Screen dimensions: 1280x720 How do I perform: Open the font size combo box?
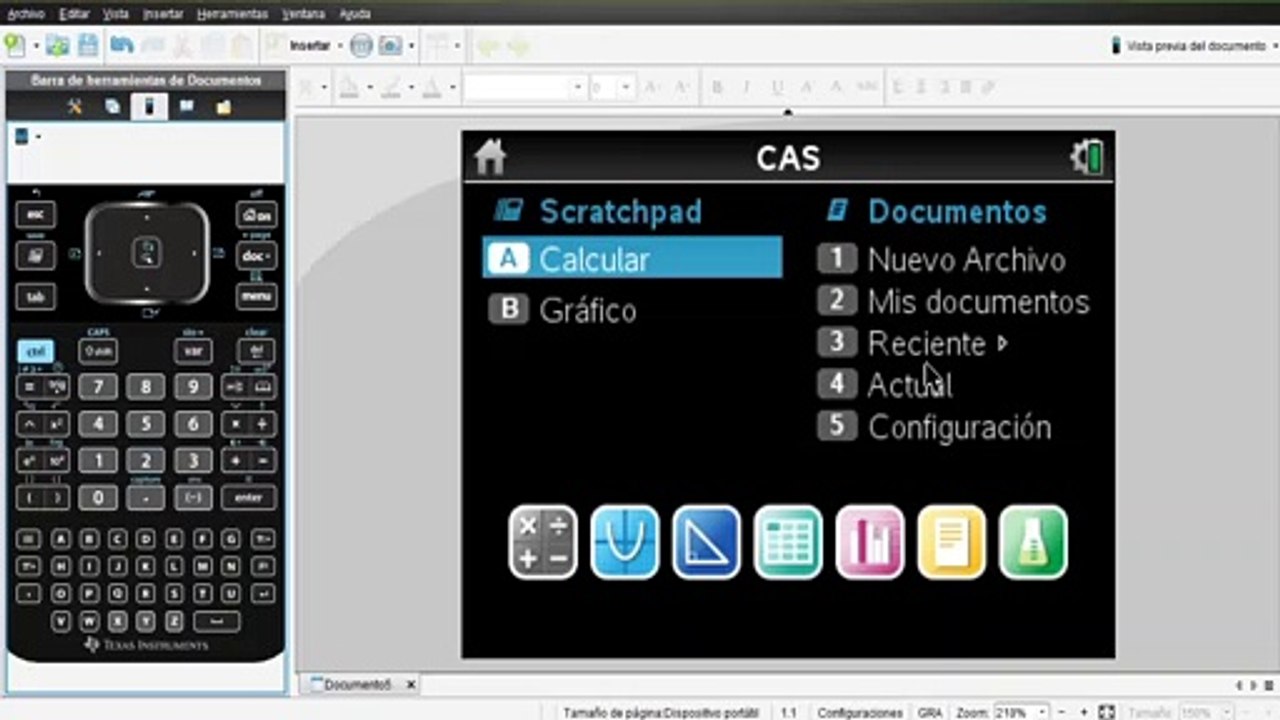tap(611, 88)
